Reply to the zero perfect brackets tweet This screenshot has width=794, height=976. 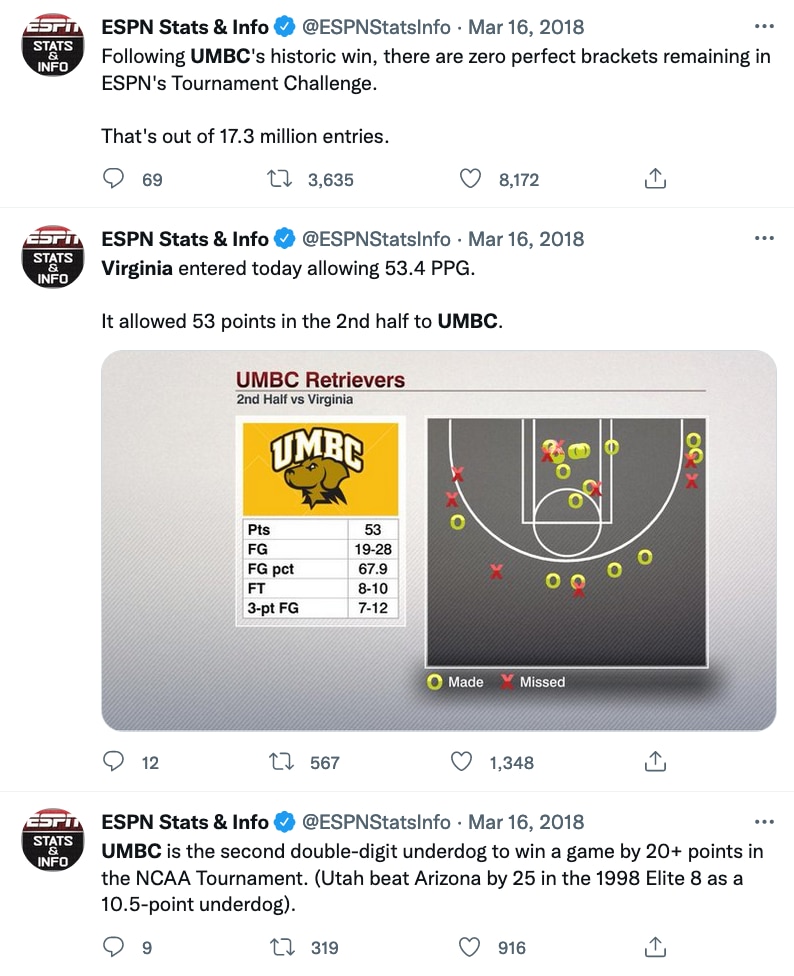115,179
